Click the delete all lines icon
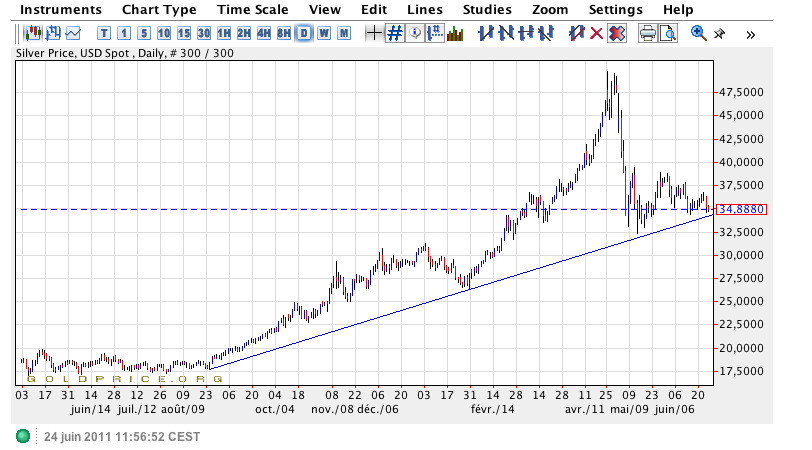This screenshot has width=812, height=450. [x=617, y=33]
